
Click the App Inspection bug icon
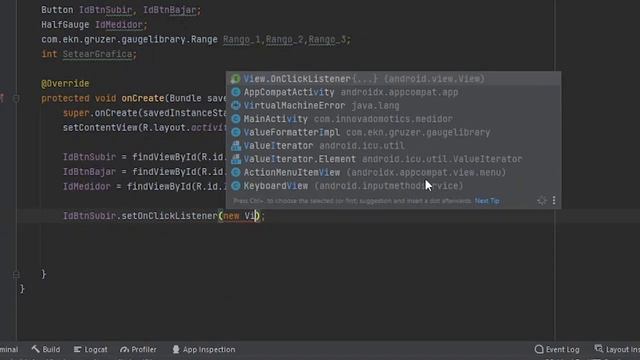click(x=176, y=349)
